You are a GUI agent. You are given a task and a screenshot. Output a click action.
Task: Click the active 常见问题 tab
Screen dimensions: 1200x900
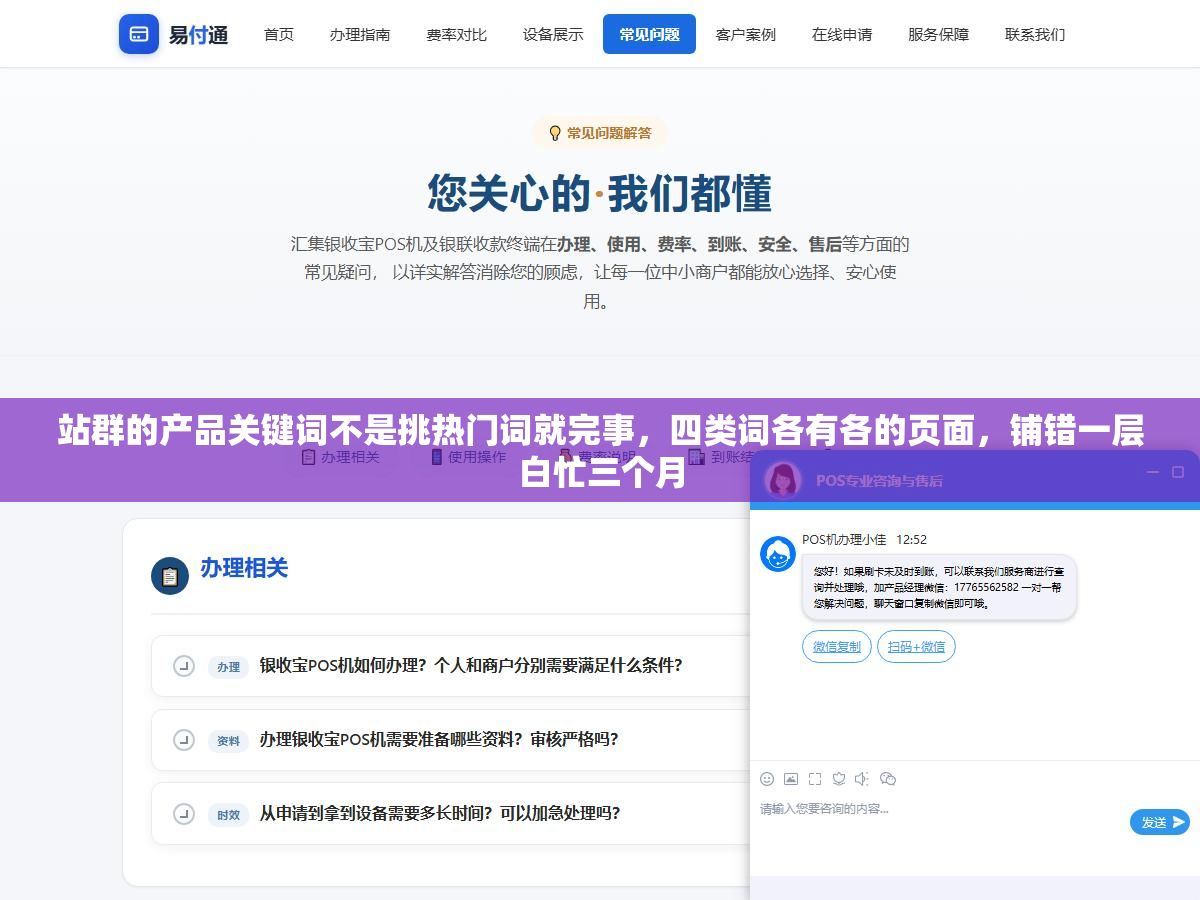click(649, 34)
